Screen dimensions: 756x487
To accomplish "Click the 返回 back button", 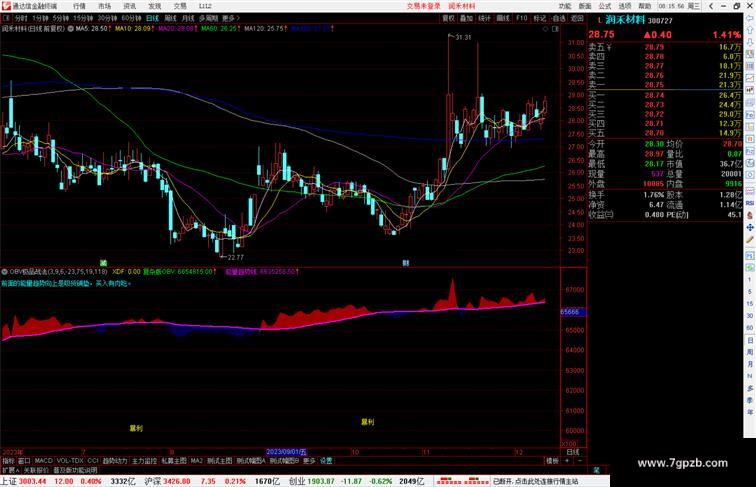I will click(577, 18).
